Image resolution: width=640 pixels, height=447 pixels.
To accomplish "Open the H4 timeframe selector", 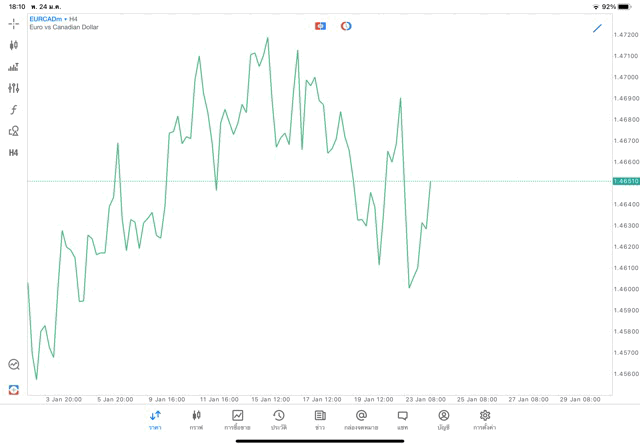I will coord(13,153).
